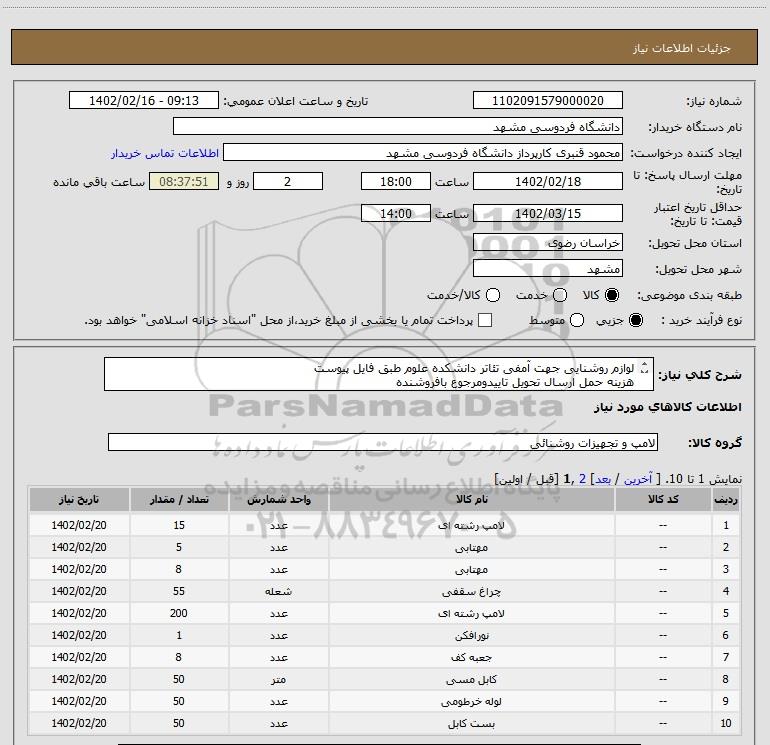Click the ردیف column header
The height and width of the screenshot is (745, 770).
pyautogui.click(x=726, y=499)
